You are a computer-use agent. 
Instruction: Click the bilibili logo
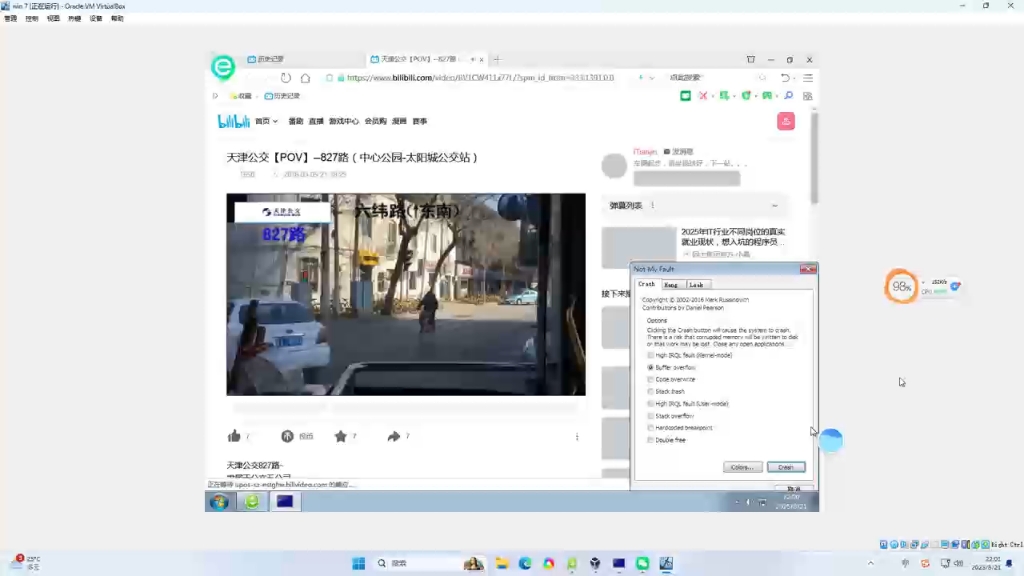click(233, 121)
